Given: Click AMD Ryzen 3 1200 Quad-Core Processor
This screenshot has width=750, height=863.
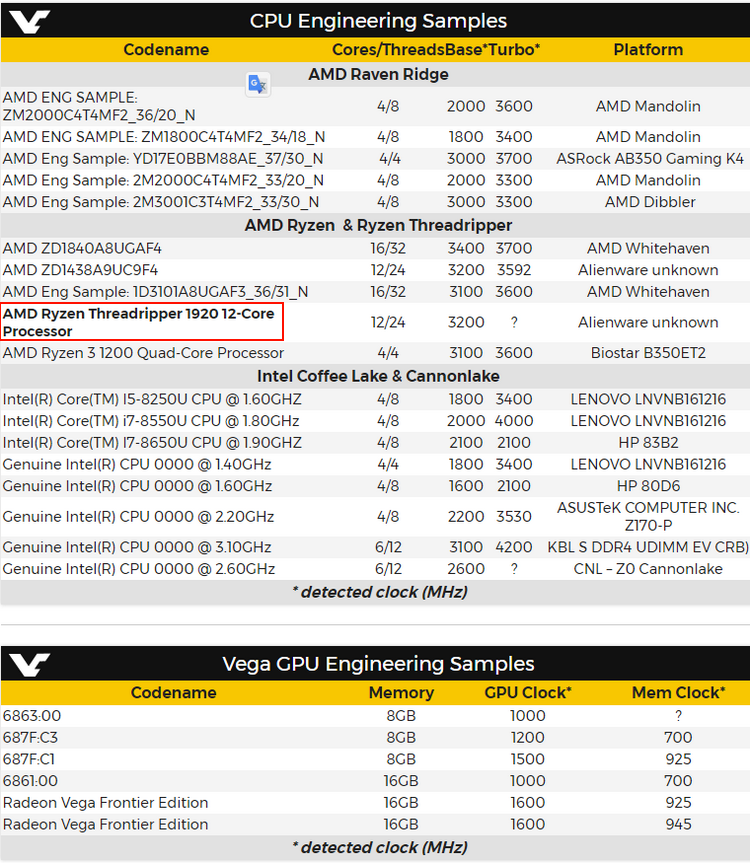Looking at the screenshot, I should [x=143, y=353].
